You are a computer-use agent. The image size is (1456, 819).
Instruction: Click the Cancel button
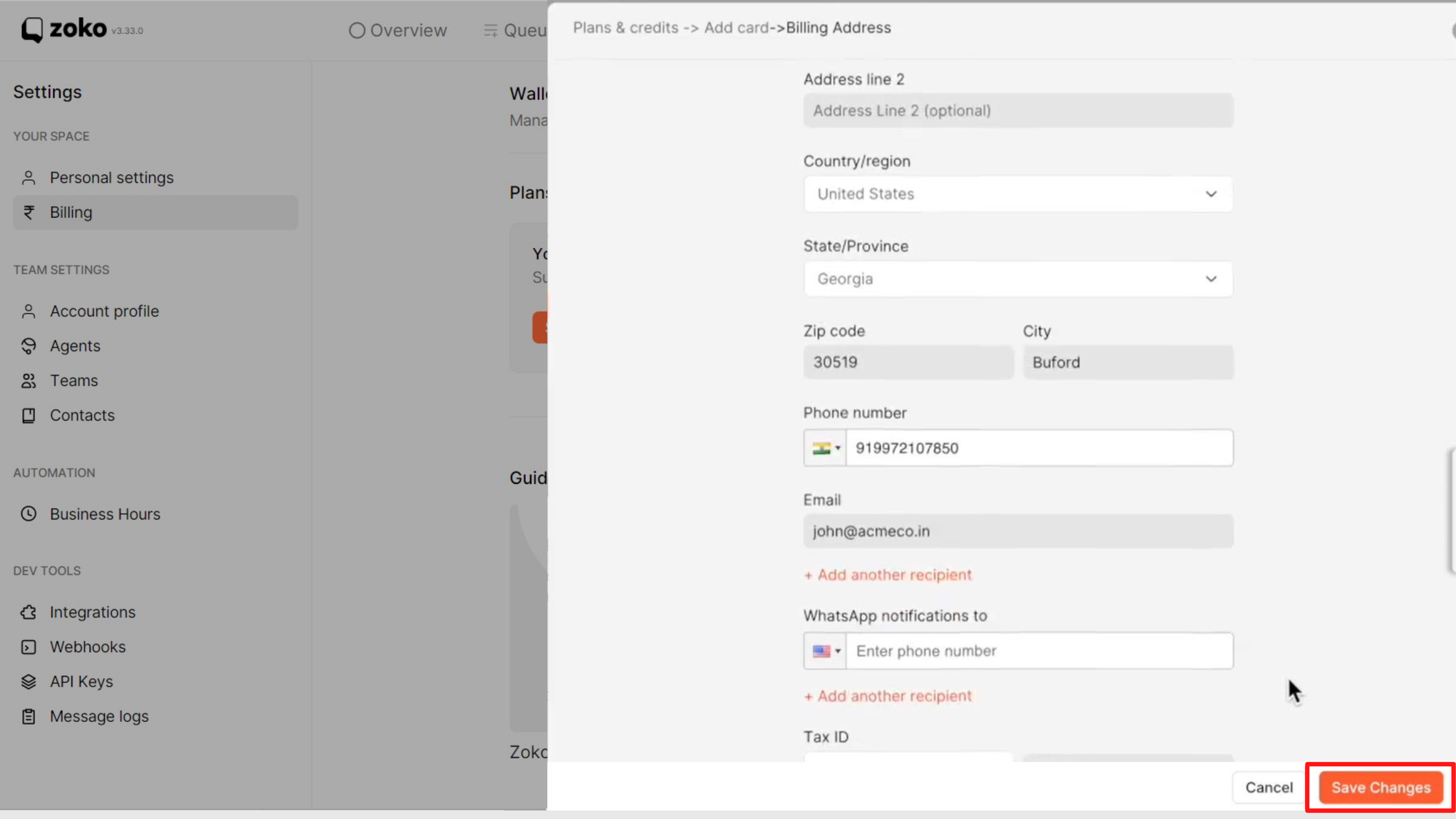[x=1269, y=787]
